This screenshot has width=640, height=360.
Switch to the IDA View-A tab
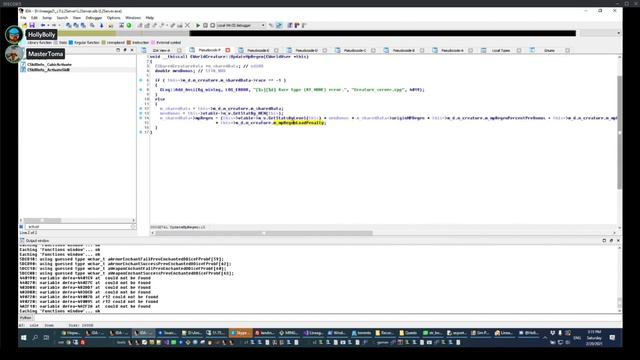click(x=161, y=50)
